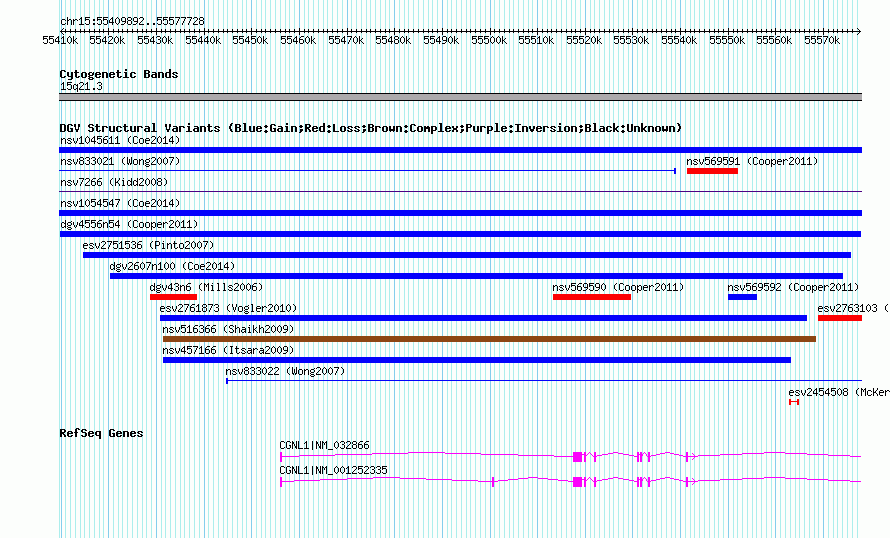Viewport: 890px width, 538px height.
Task: Click the brown nsv516366 complex variant bar
Action: point(489,339)
